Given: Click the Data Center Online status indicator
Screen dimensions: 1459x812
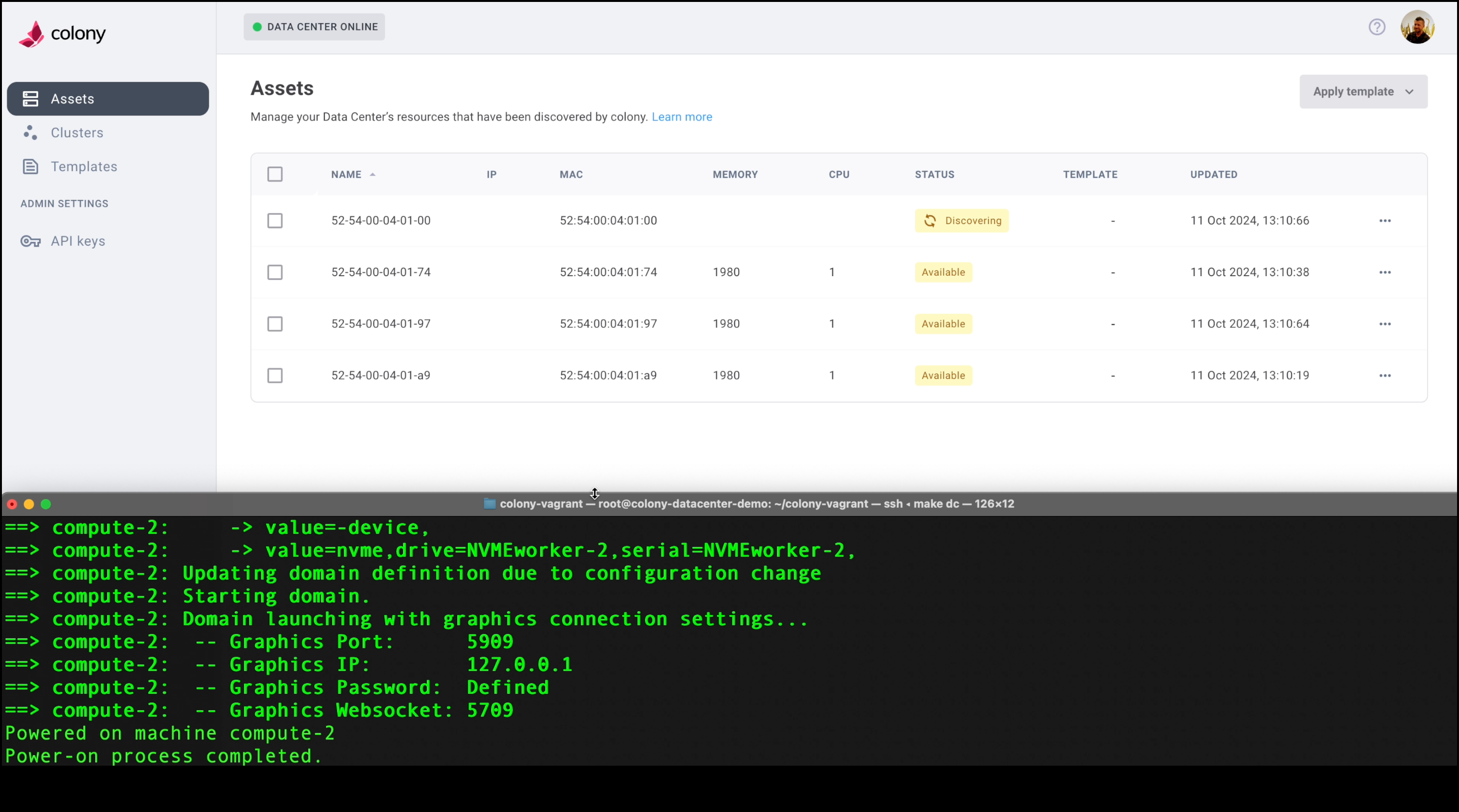Looking at the screenshot, I should coord(315,27).
